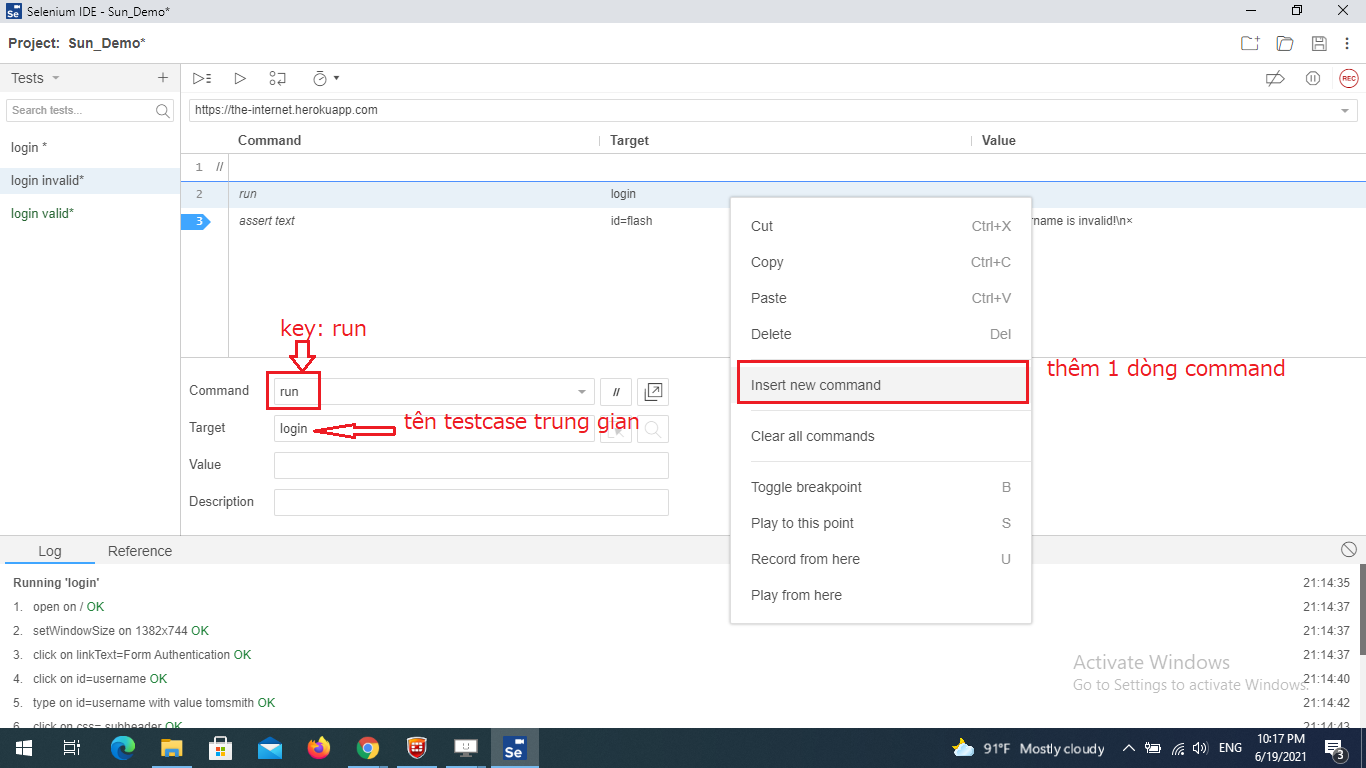The image size is (1366, 768).
Task: Open the three-dot more options menu
Action: [1347, 43]
